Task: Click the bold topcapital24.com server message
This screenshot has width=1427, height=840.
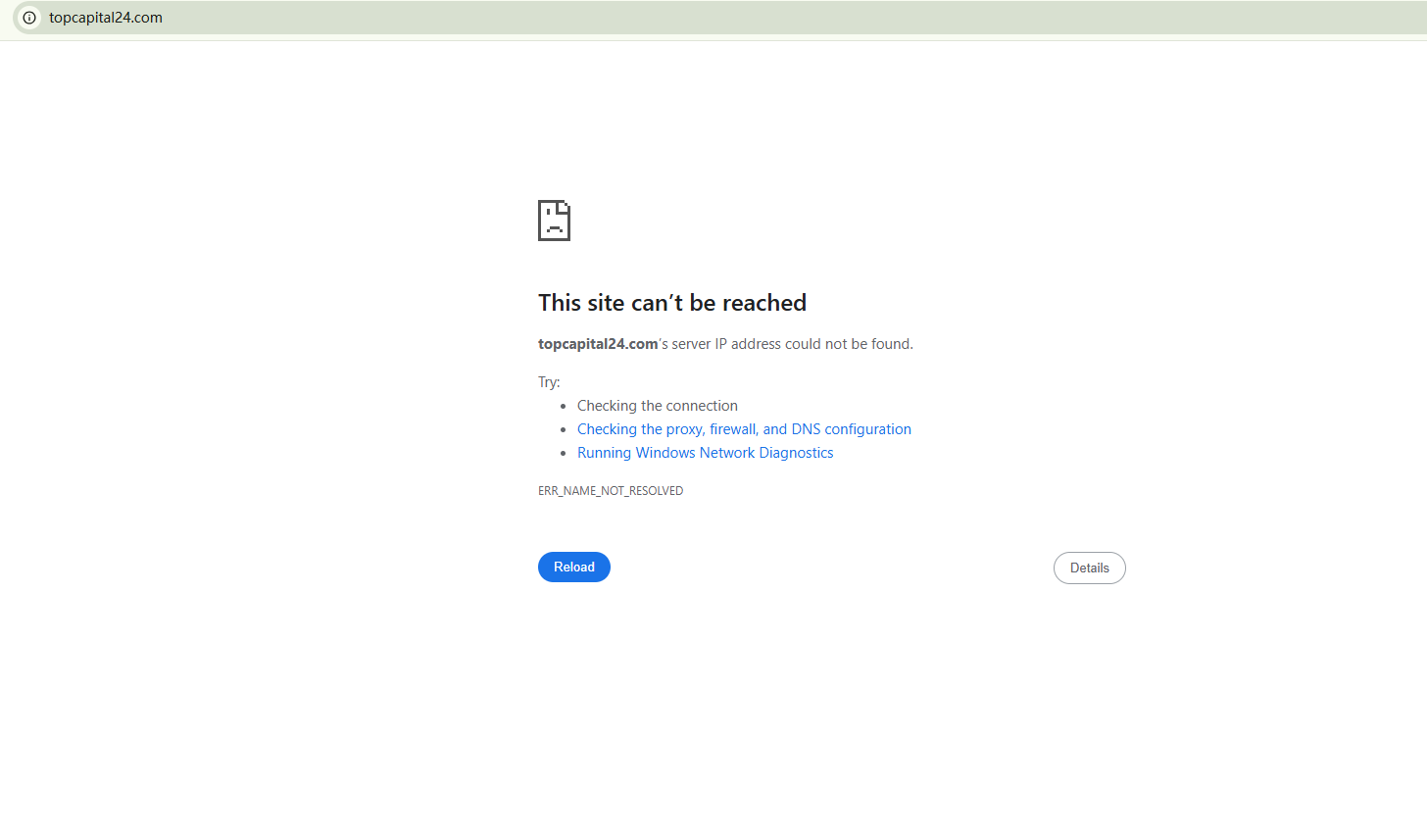Action: (598, 344)
